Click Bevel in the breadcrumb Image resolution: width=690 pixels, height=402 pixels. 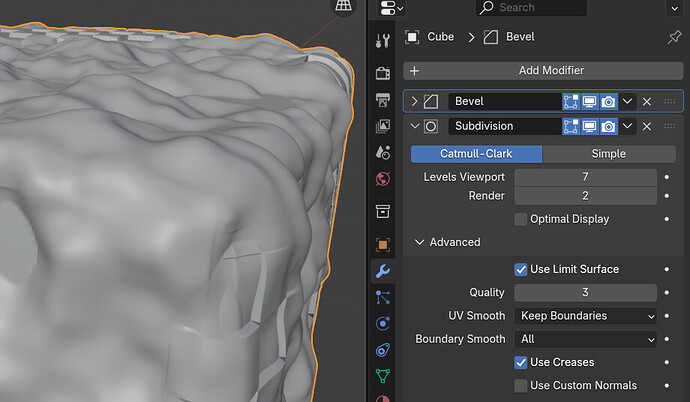click(x=520, y=37)
